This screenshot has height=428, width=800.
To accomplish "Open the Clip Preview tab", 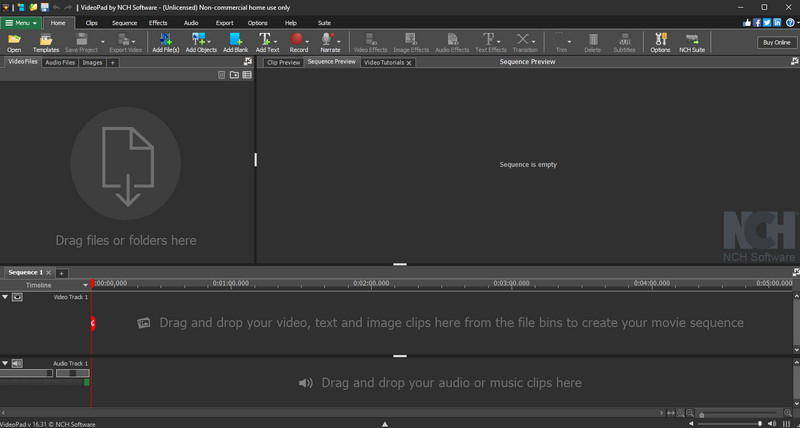I will point(283,62).
